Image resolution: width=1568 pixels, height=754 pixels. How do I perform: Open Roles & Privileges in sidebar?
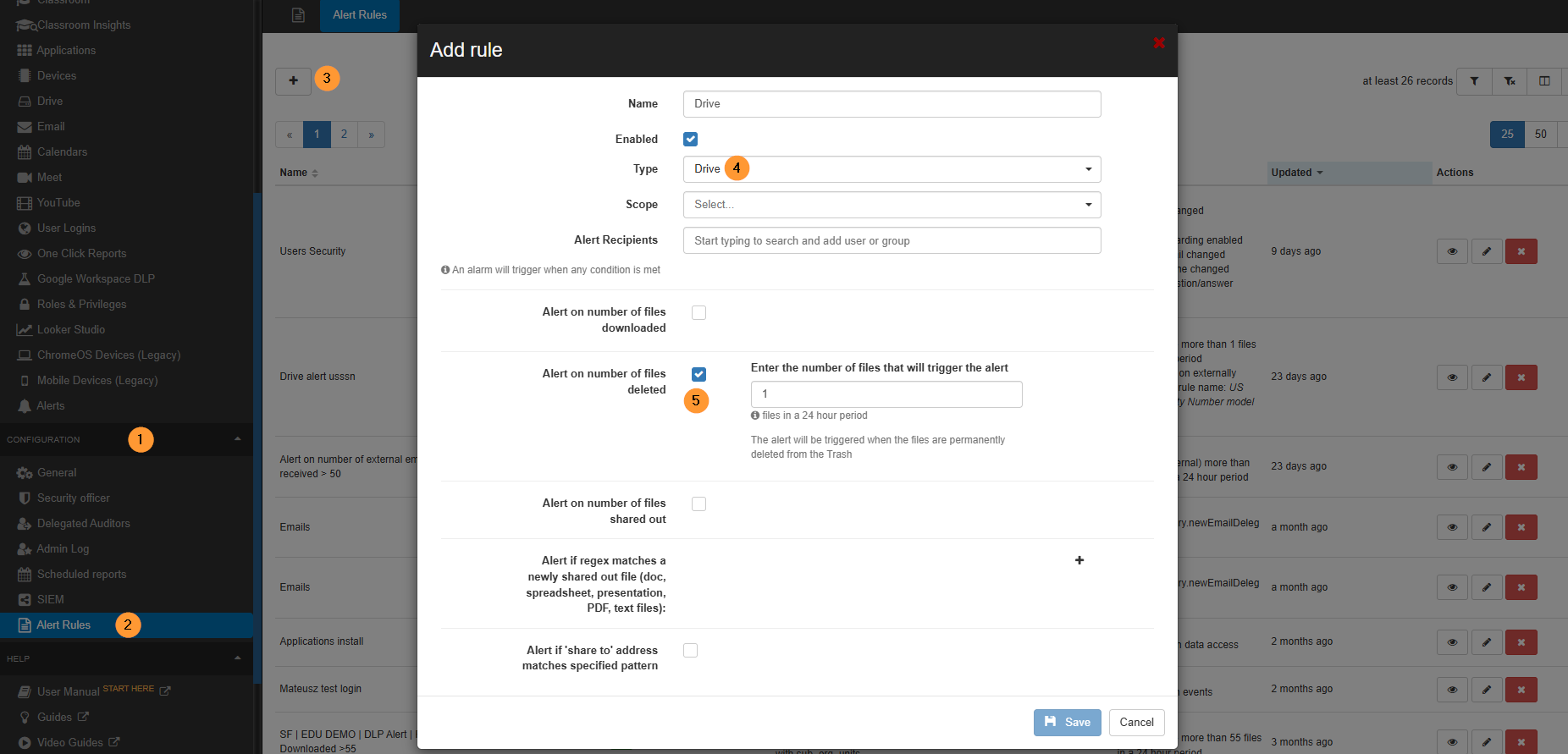pos(81,305)
